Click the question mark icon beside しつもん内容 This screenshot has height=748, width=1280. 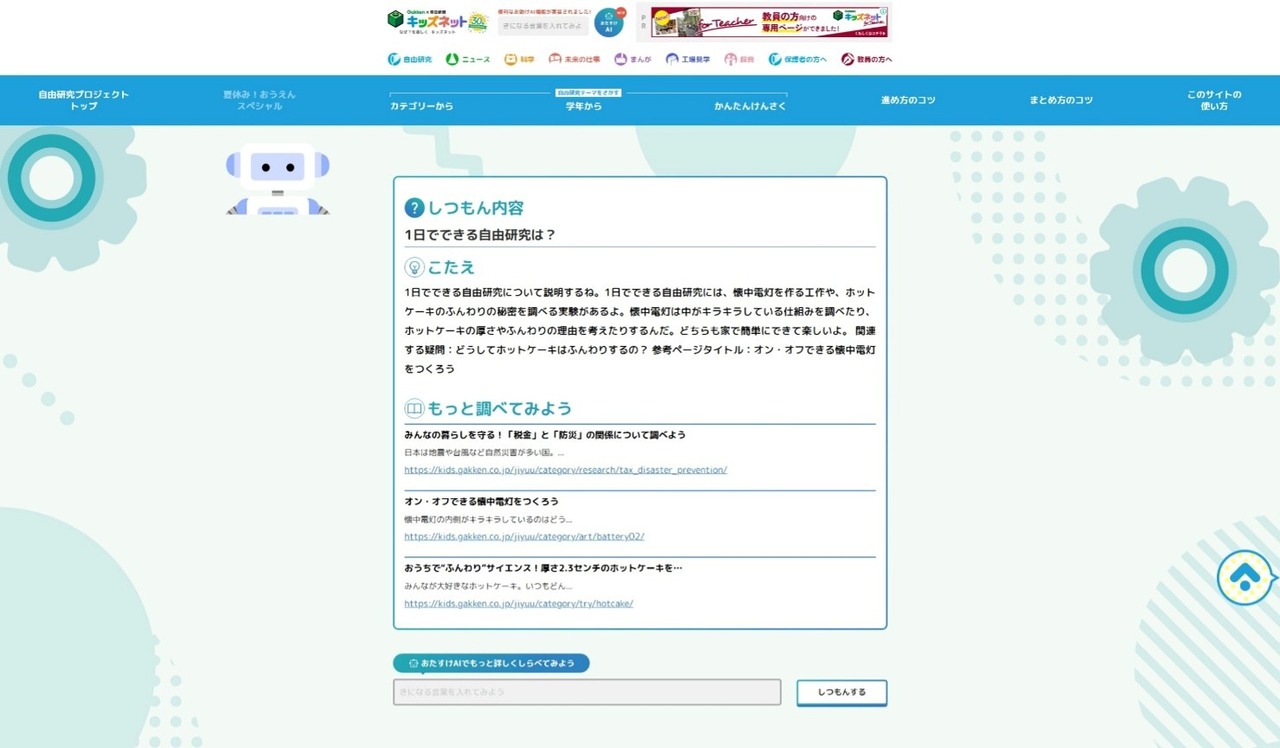[x=414, y=208]
